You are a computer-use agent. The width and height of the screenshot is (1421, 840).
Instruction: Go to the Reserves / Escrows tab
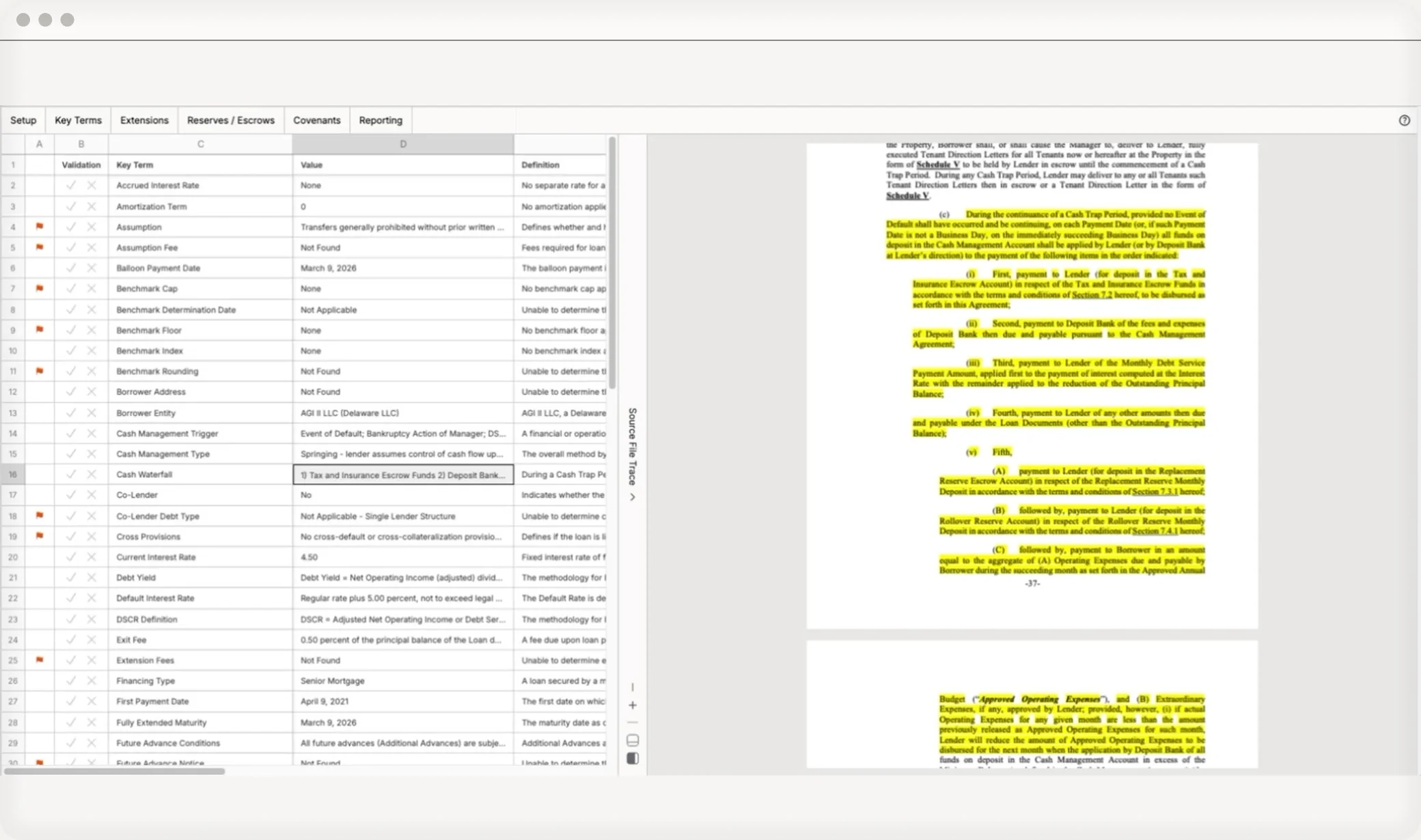231,120
